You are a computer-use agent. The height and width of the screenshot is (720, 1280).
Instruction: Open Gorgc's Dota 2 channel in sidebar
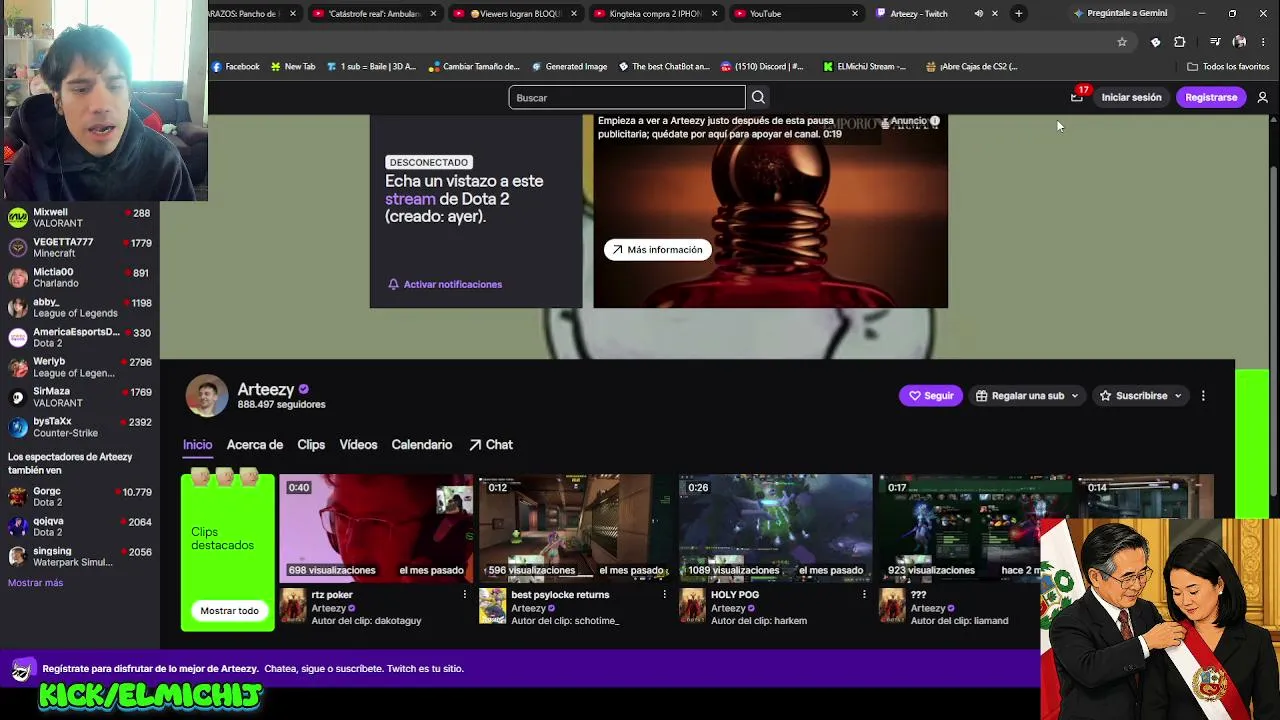point(80,497)
